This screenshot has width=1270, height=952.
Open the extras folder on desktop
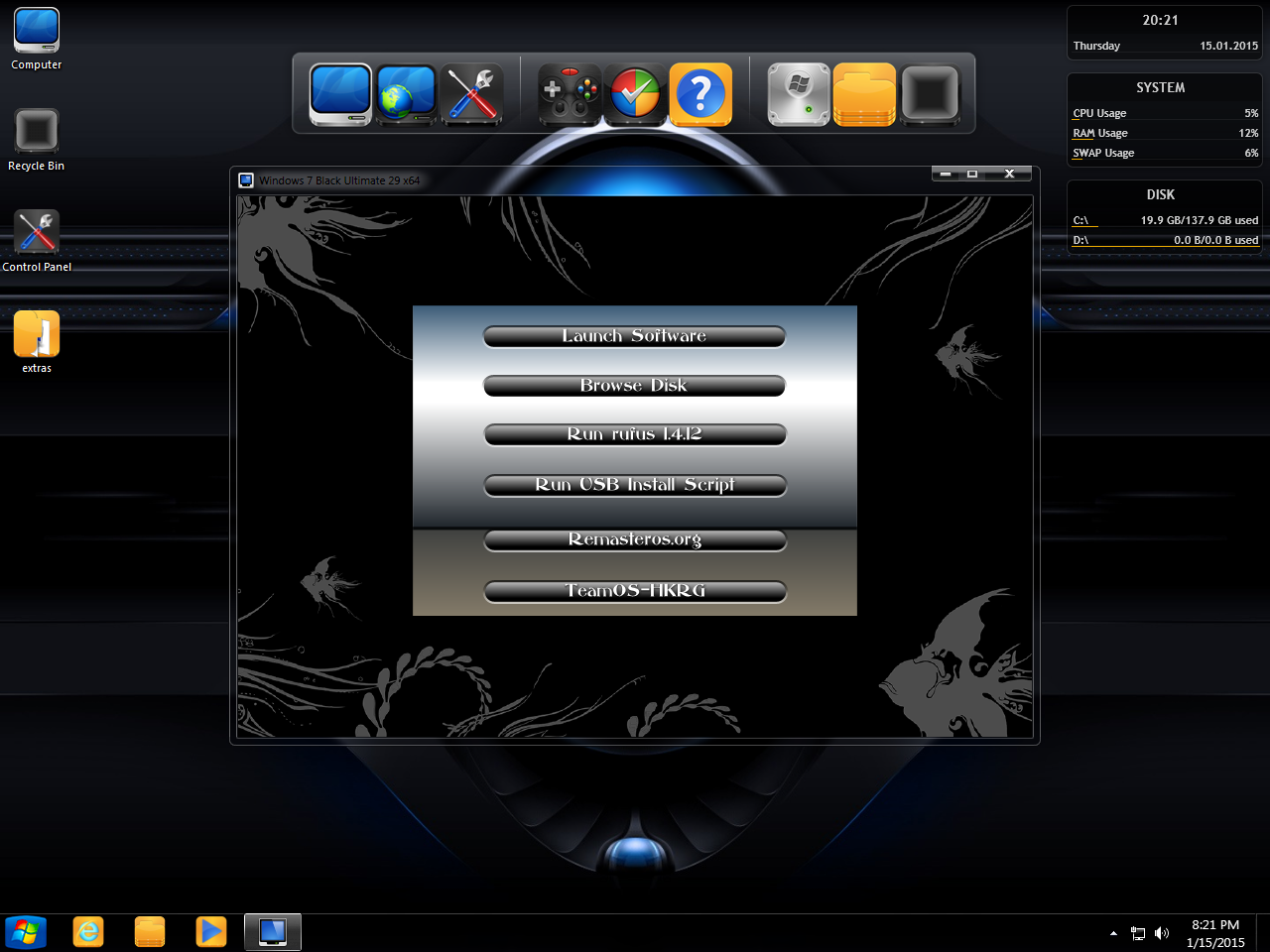click(37, 342)
